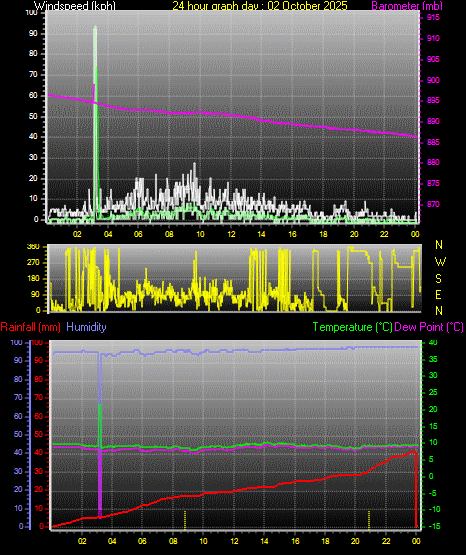Viewport: 466px width, 555px height.
Task: Click red 10 on Rainfall scale
Action: pos(39,508)
